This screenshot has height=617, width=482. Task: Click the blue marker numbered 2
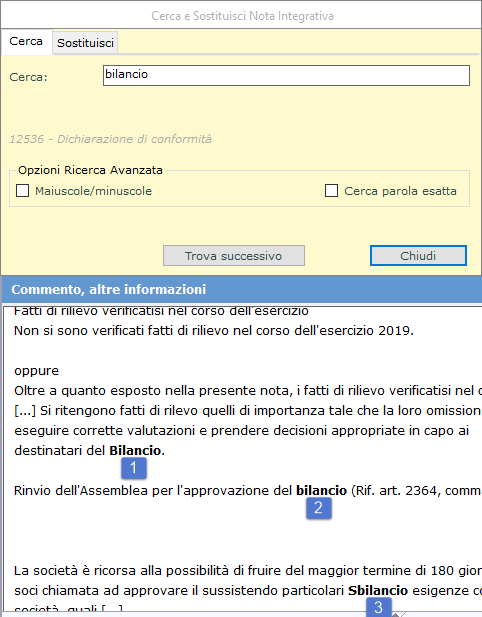point(319,508)
